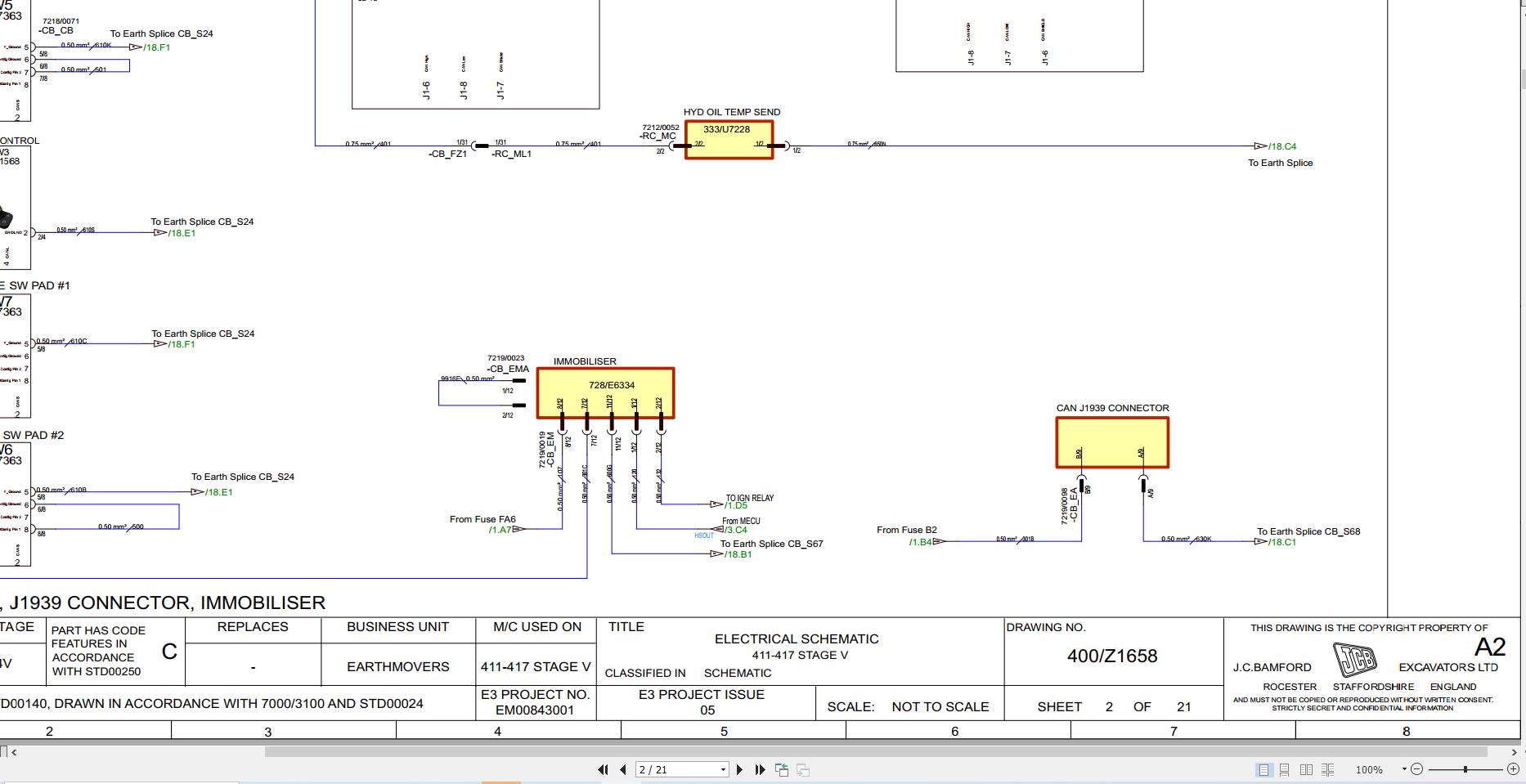Follow the /18.C4 Earth Splice cross-reference link
Viewport: 1526px width, 784px height.
tap(1281, 146)
